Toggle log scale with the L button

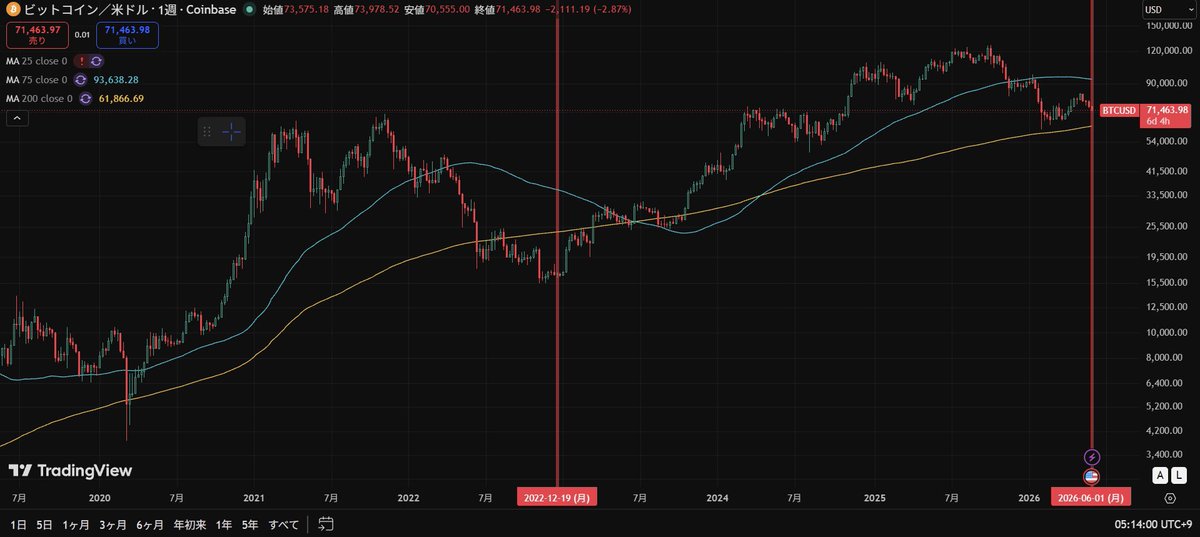(1177, 475)
